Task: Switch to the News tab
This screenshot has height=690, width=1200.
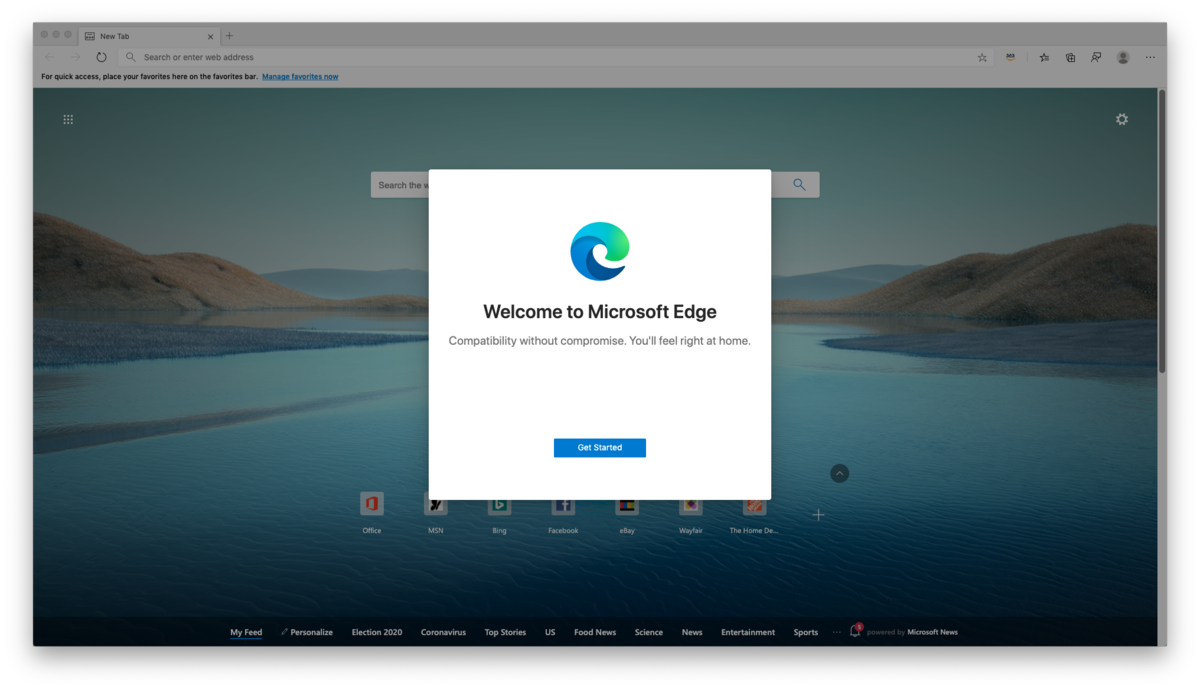Action: pyautogui.click(x=692, y=632)
